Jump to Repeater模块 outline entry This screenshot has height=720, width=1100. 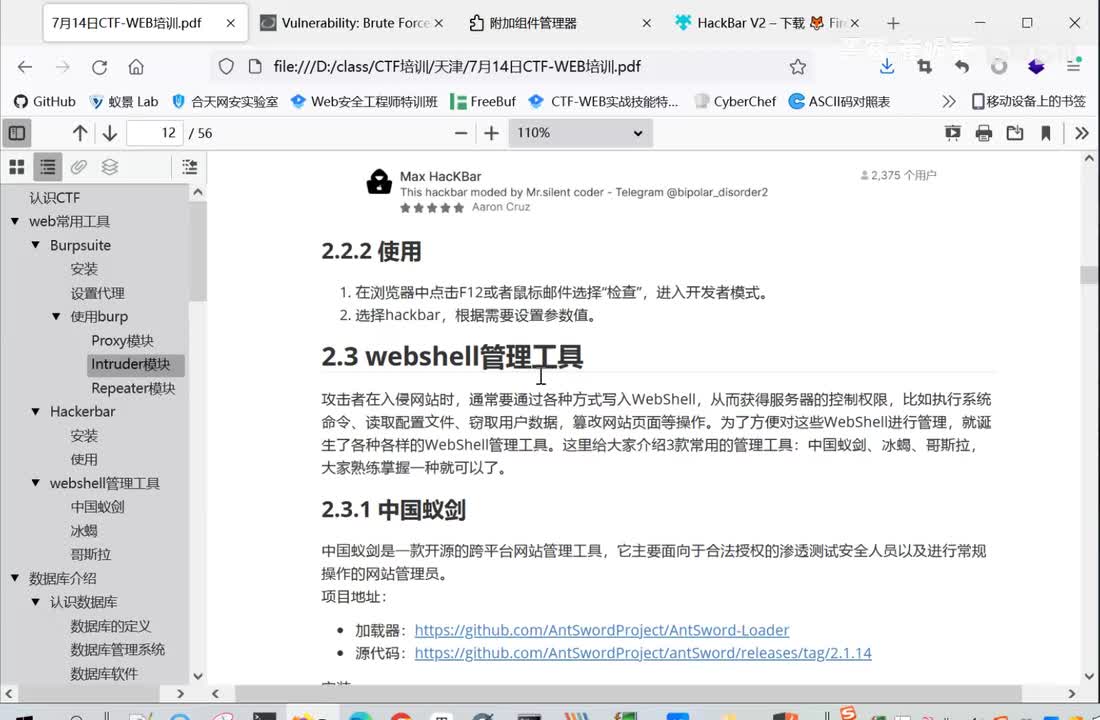point(133,388)
